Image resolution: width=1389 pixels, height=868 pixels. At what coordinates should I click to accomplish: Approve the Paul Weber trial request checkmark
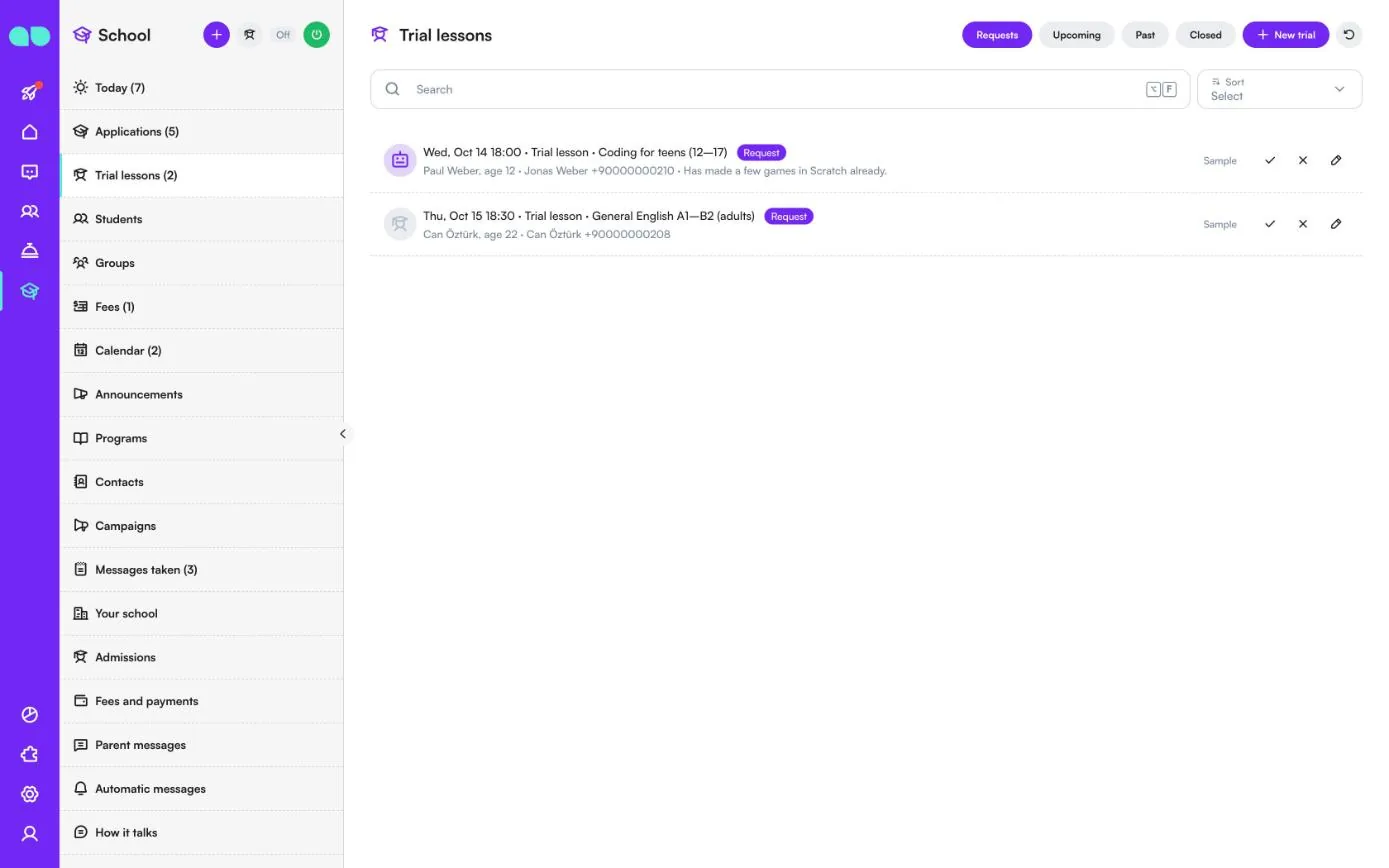point(1270,160)
